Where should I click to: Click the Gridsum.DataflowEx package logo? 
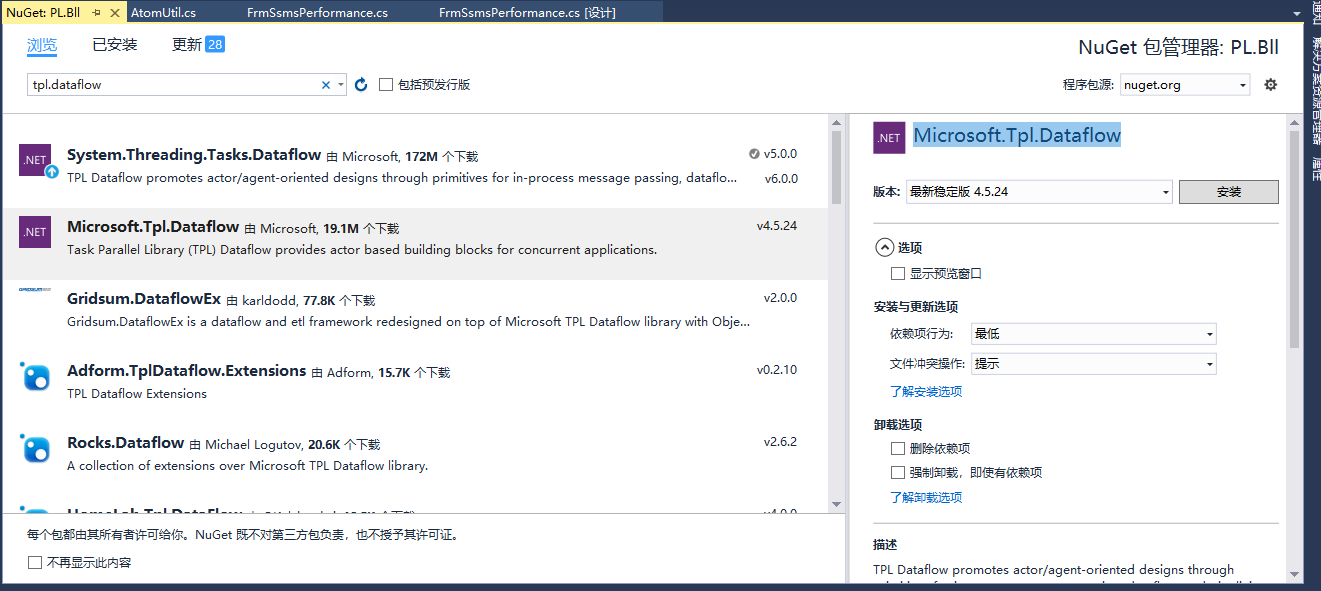click(x=35, y=290)
